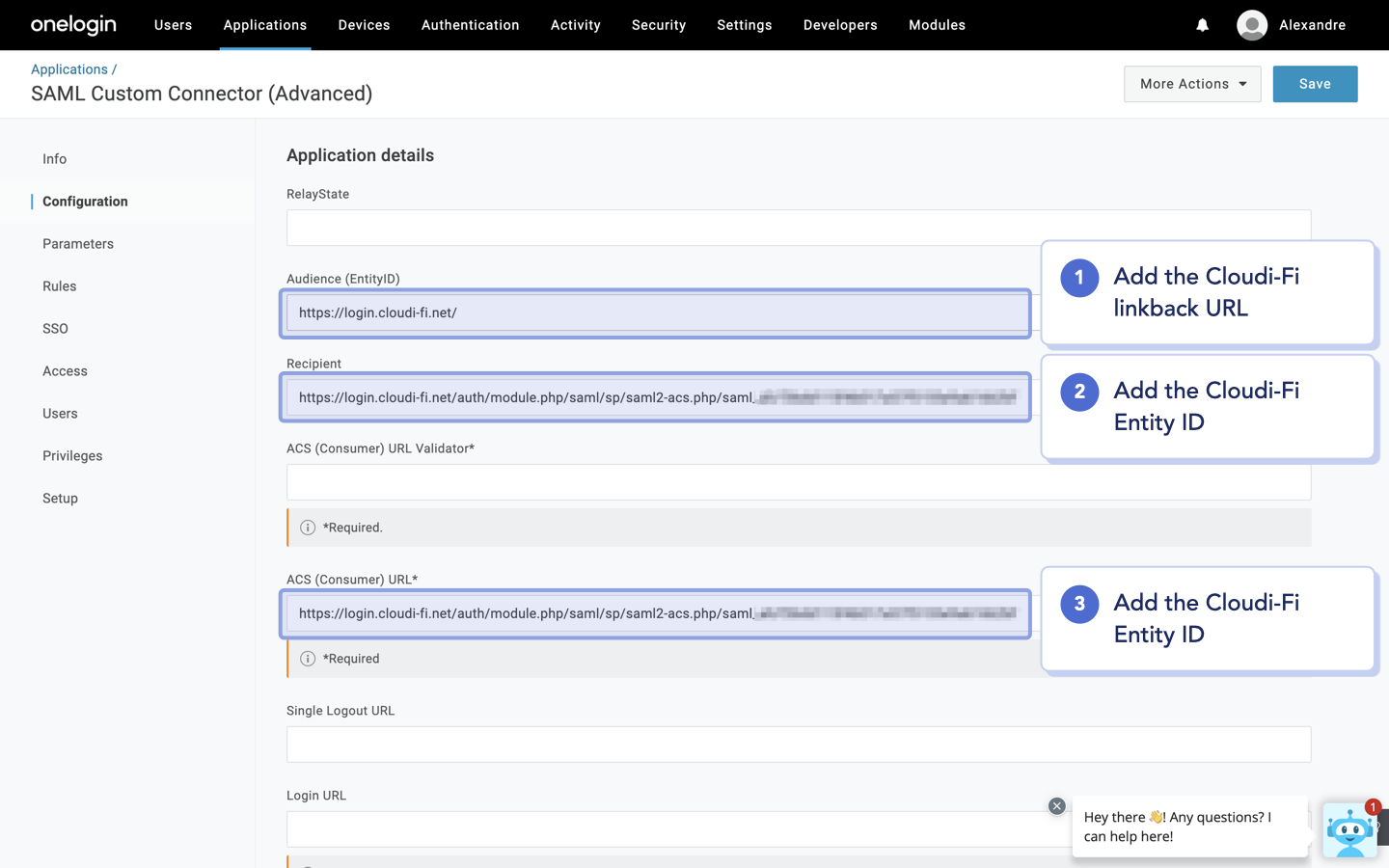Select the Rules sidebar tab
Screen dimensions: 1389x868
(59, 285)
